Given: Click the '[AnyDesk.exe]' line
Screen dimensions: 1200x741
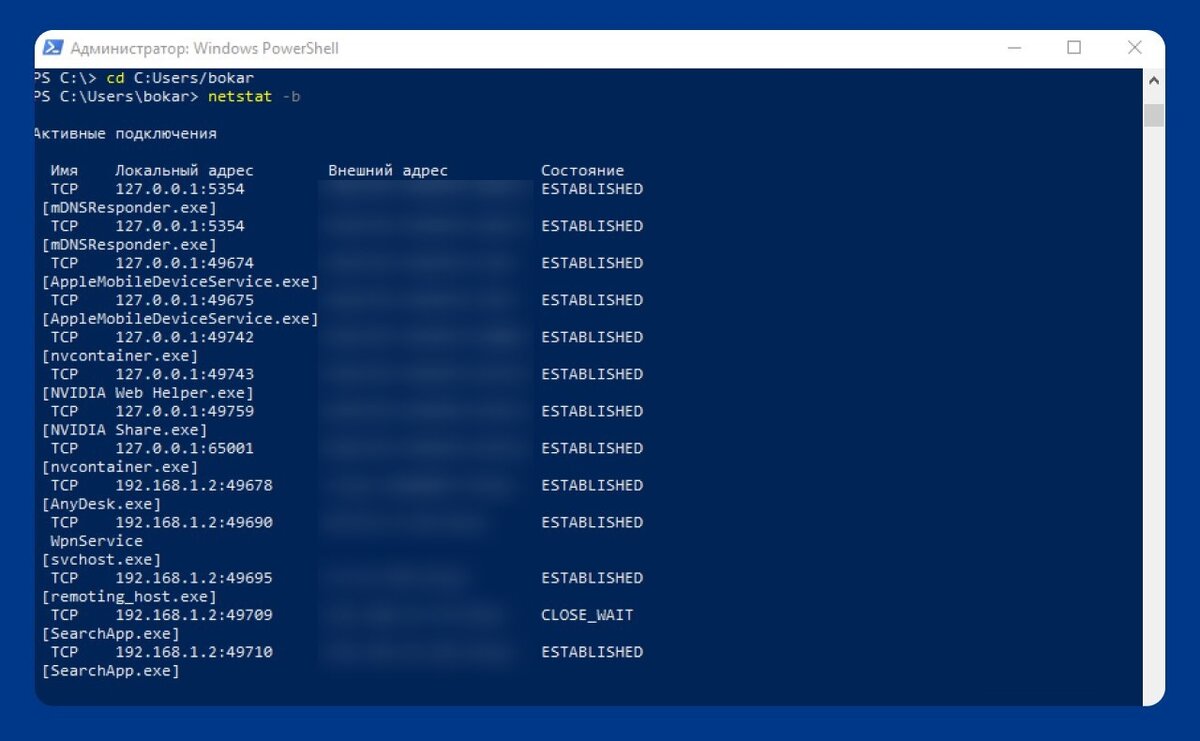Looking at the screenshot, I should (102, 504).
